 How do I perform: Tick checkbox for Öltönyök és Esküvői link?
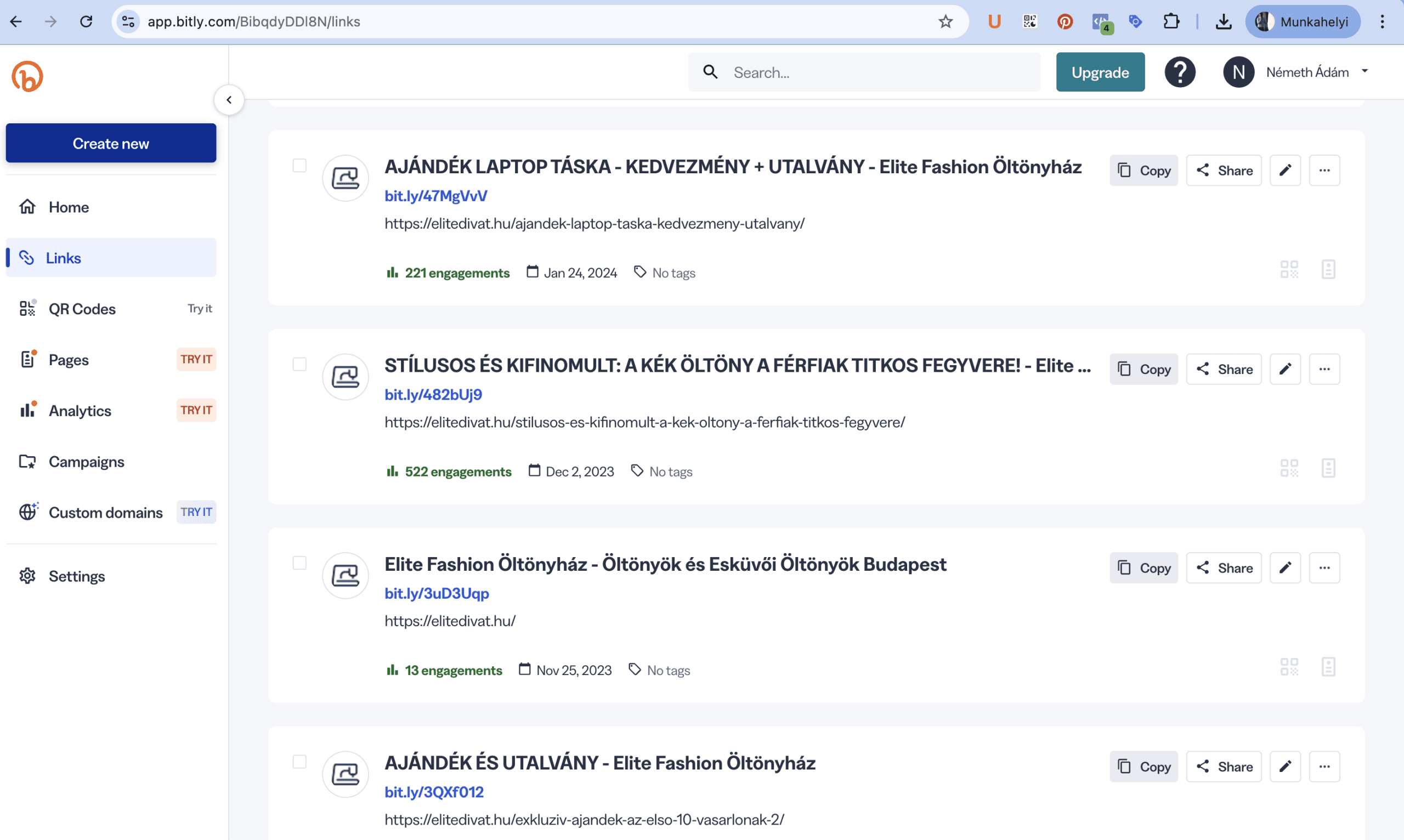pyautogui.click(x=299, y=563)
